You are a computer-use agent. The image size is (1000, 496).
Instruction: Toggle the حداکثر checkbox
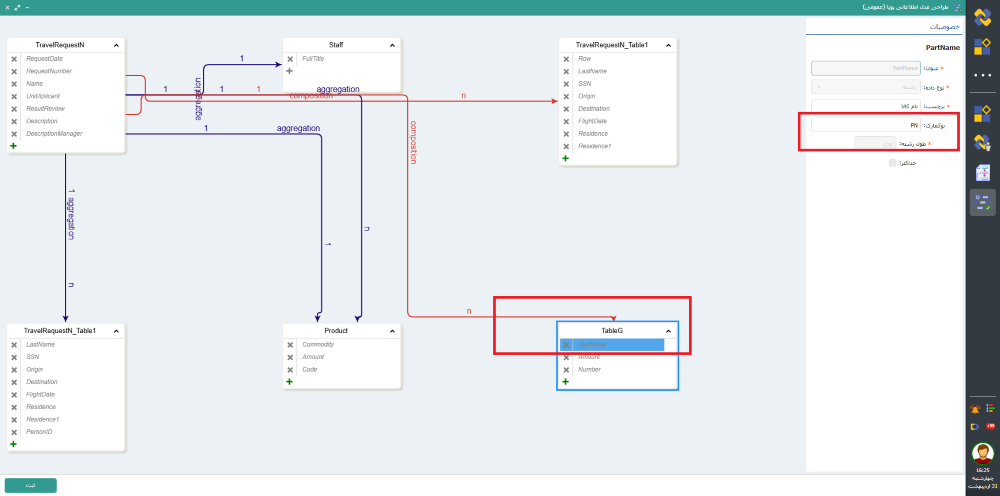[x=893, y=163]
